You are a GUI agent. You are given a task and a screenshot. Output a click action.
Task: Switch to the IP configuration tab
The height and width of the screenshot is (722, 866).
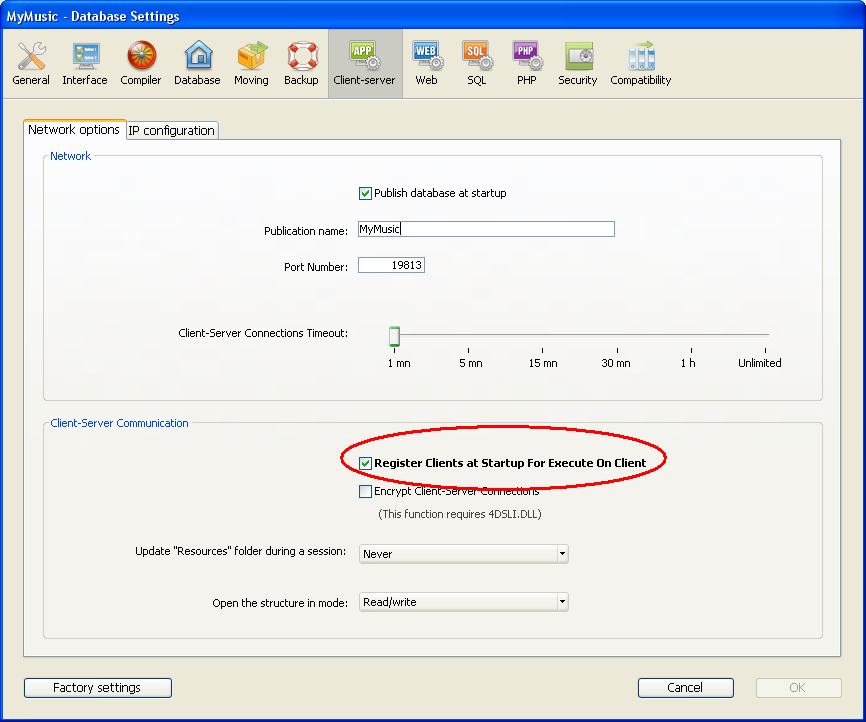(171, 130)
